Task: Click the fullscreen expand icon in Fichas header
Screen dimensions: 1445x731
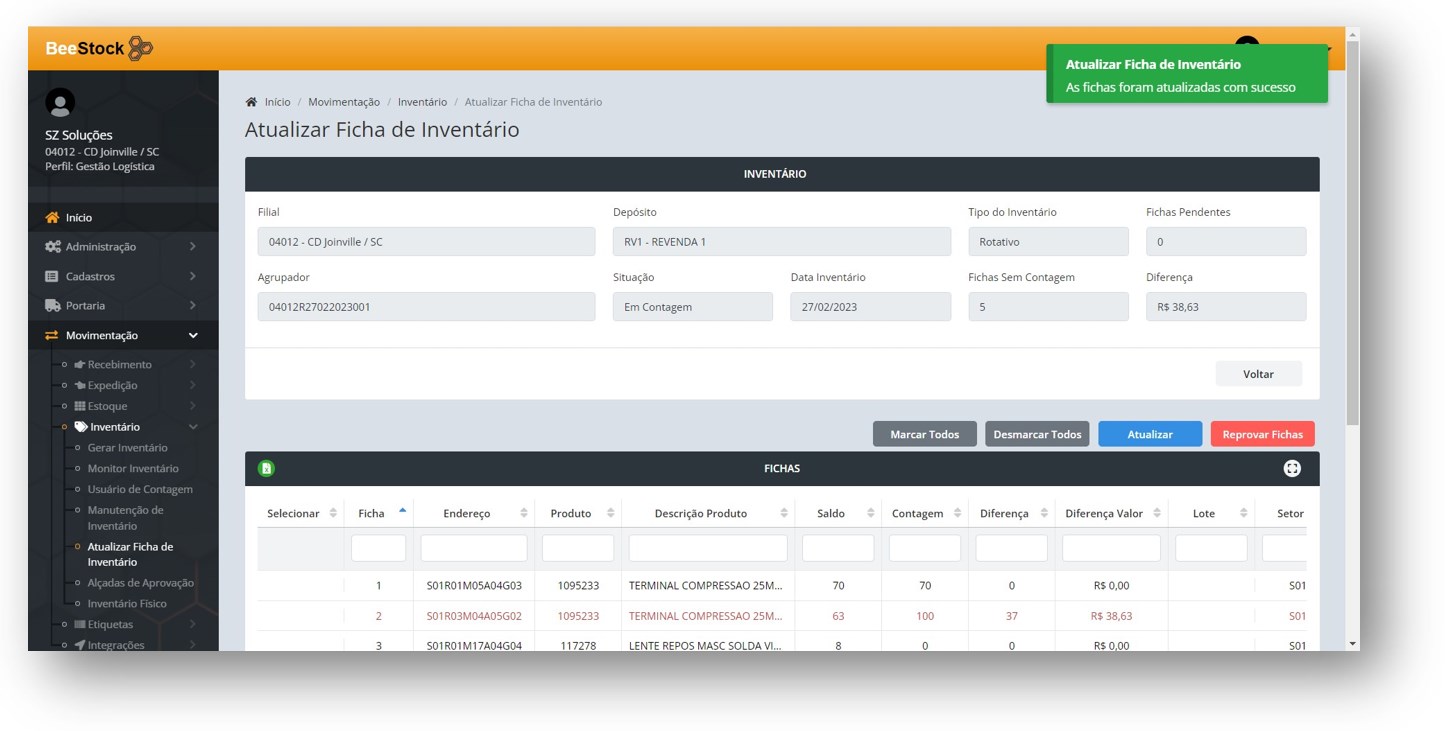Action: coord(1292,468)
